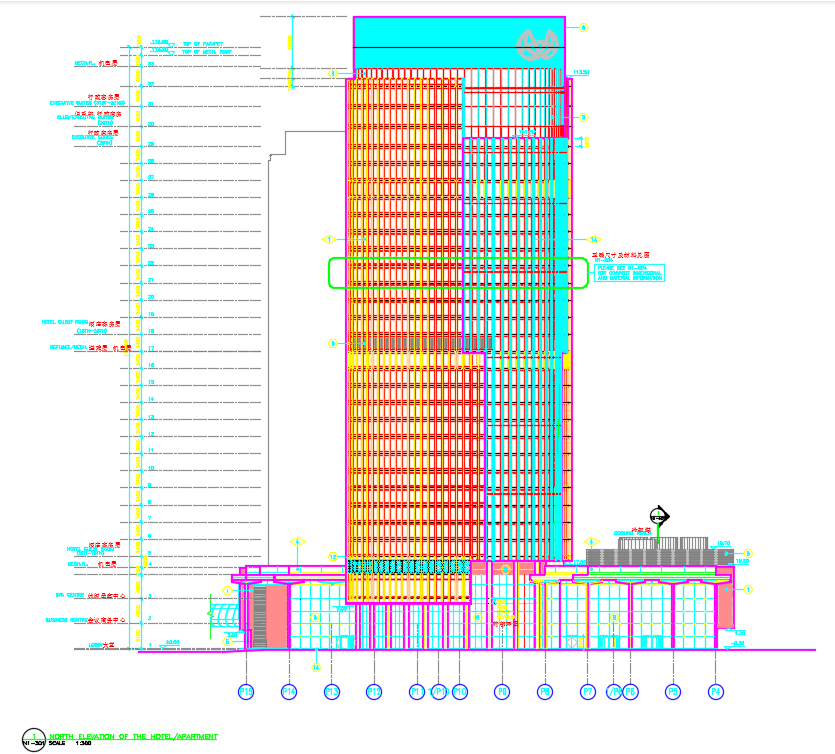The width and height of the screenshot is (835, 754).
Task: Select the 'TOP OF PARAPET' level label
Action: click(x=203, y=44)
